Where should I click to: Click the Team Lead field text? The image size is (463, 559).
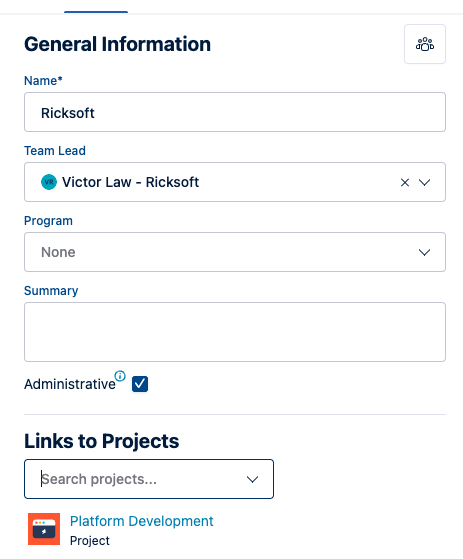[x=130, y=182]
